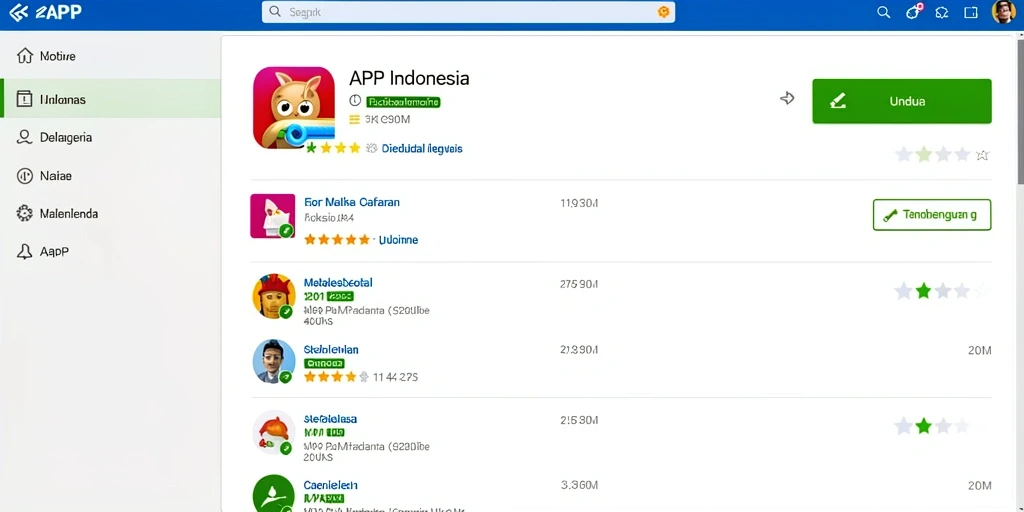
Task: Click the 20M value in Caenlelean row
Action: (x=980, y=485)
